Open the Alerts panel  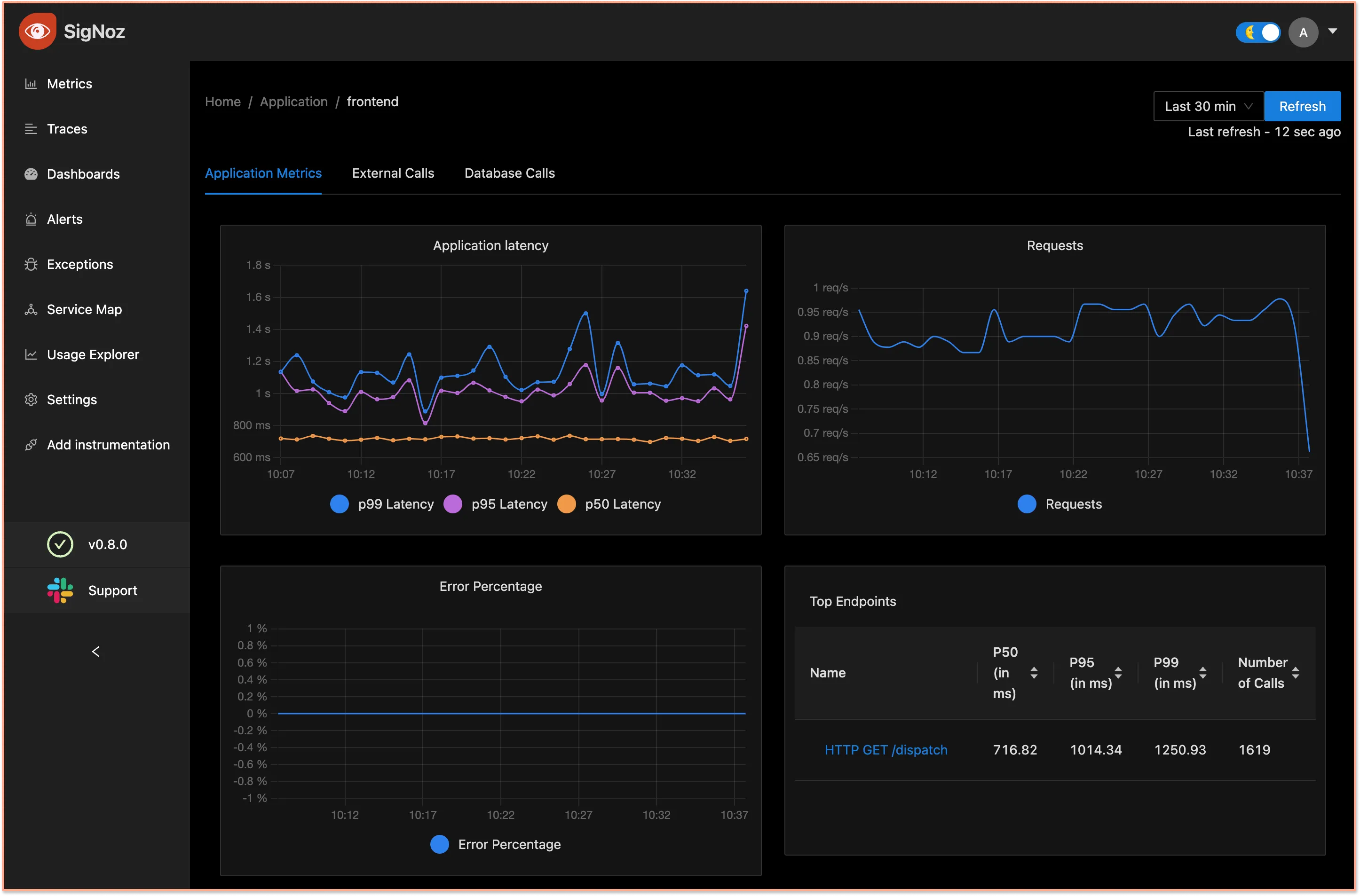pyautogui.click(x=64, y=218)
